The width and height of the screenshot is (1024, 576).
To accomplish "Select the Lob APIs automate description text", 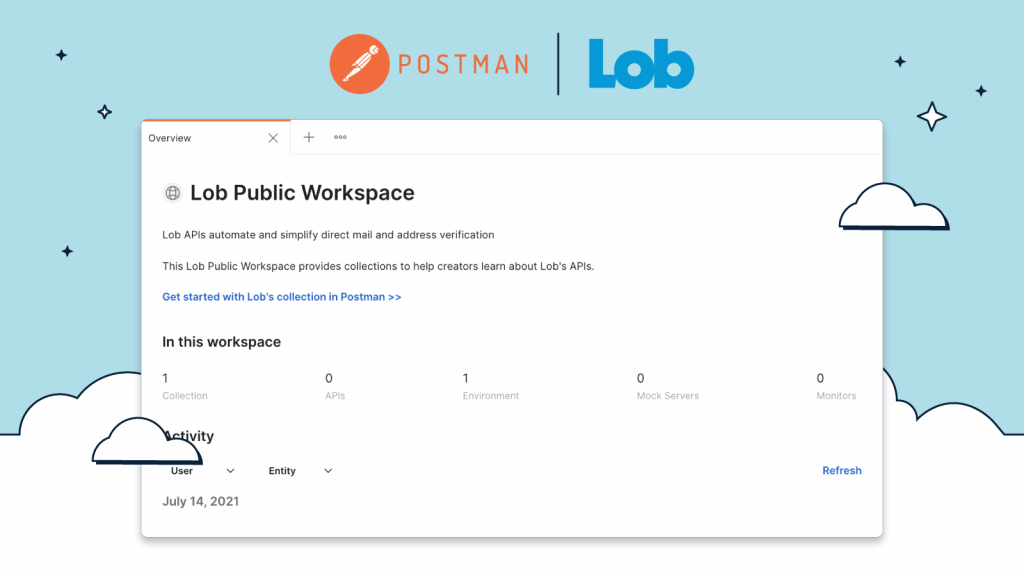I will pos(328,234).
